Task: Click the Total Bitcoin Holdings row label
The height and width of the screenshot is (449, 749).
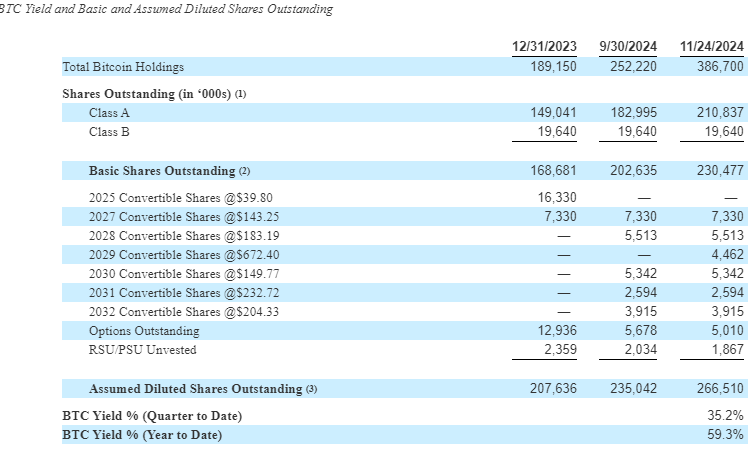Action: coord(123,67)
